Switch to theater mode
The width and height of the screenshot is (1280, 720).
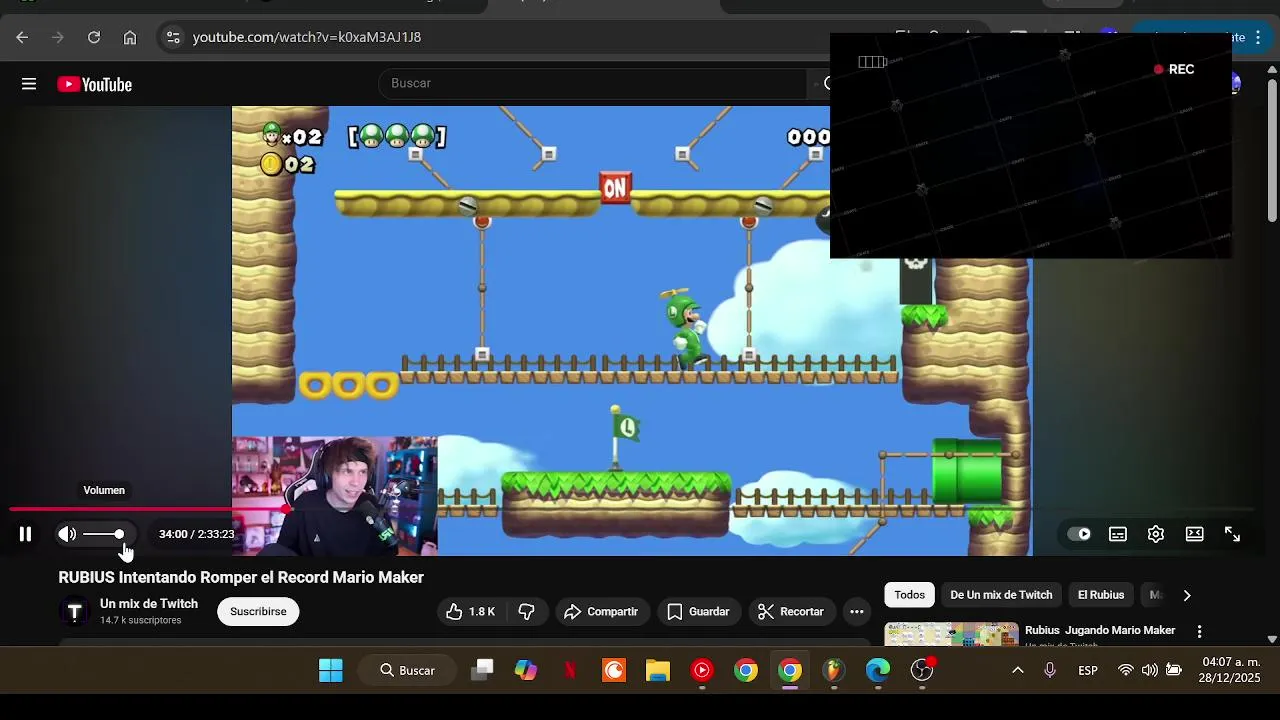point(1194,534)
